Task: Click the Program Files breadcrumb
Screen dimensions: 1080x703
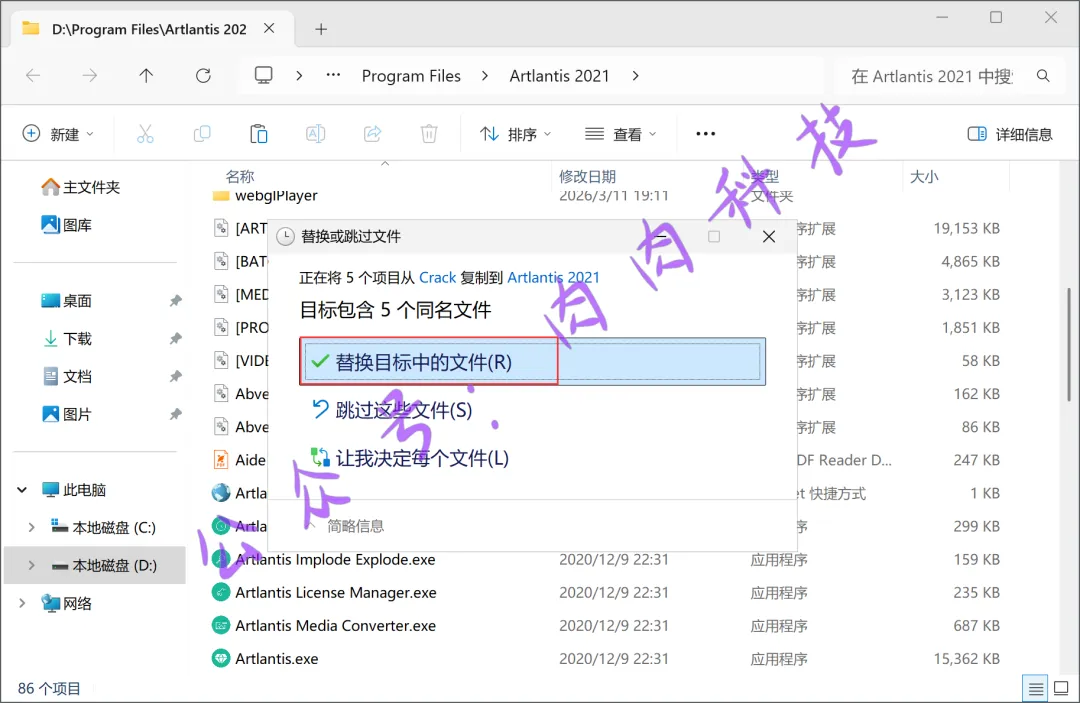Action: pyautogui.click(x=411, y=76)
